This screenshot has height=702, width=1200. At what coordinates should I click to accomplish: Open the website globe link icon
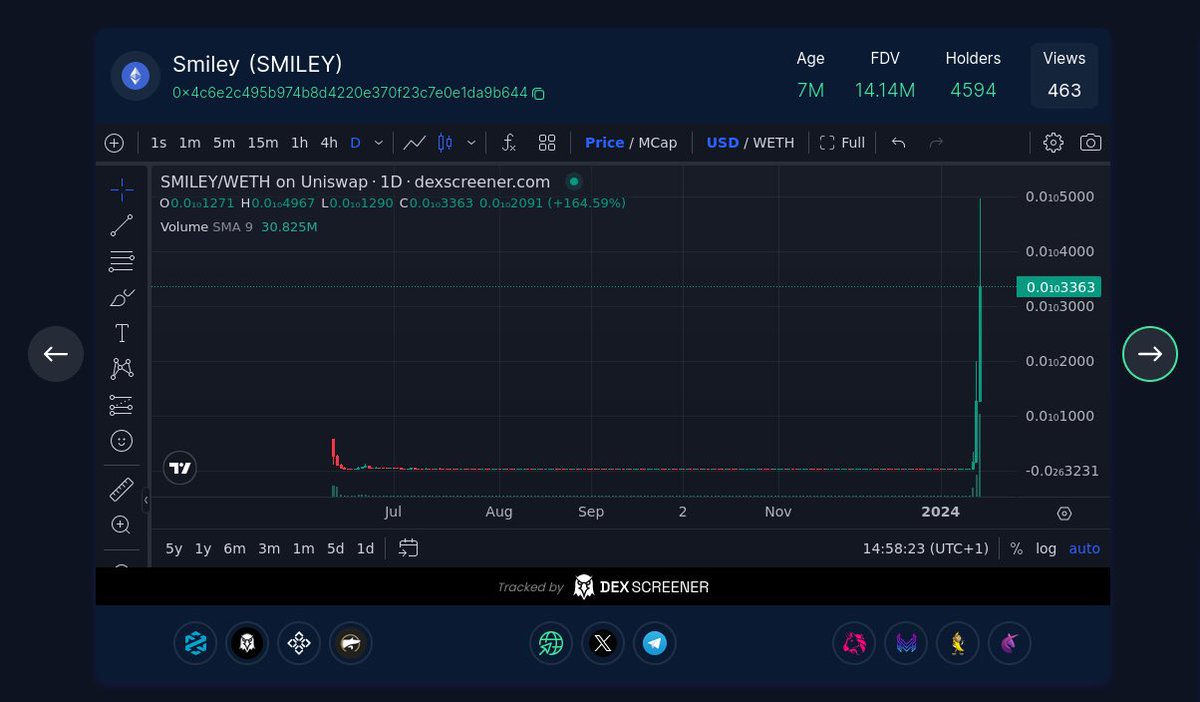(x=551, y=643)
